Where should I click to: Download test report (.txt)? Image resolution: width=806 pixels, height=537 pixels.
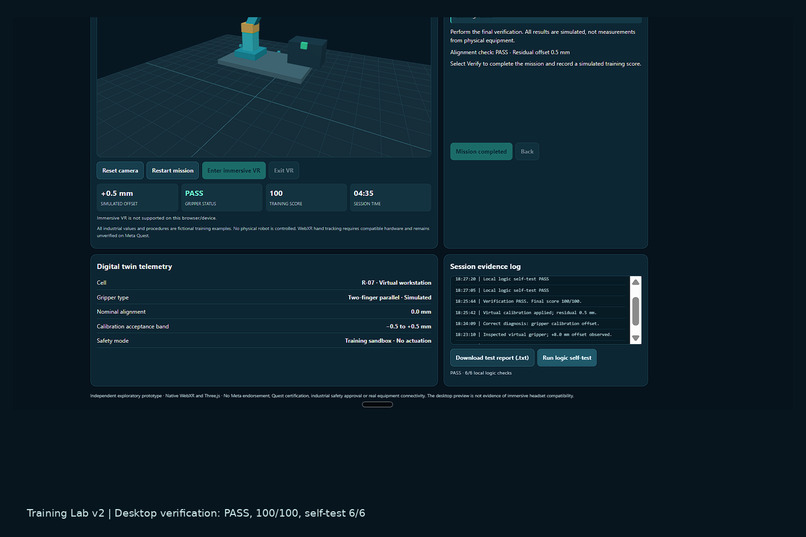(492, 358)
